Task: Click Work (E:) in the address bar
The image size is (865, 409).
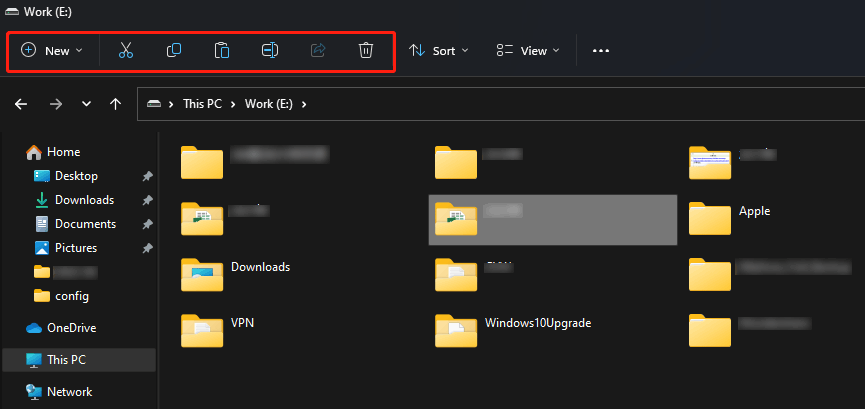Action: click(269, 104)
